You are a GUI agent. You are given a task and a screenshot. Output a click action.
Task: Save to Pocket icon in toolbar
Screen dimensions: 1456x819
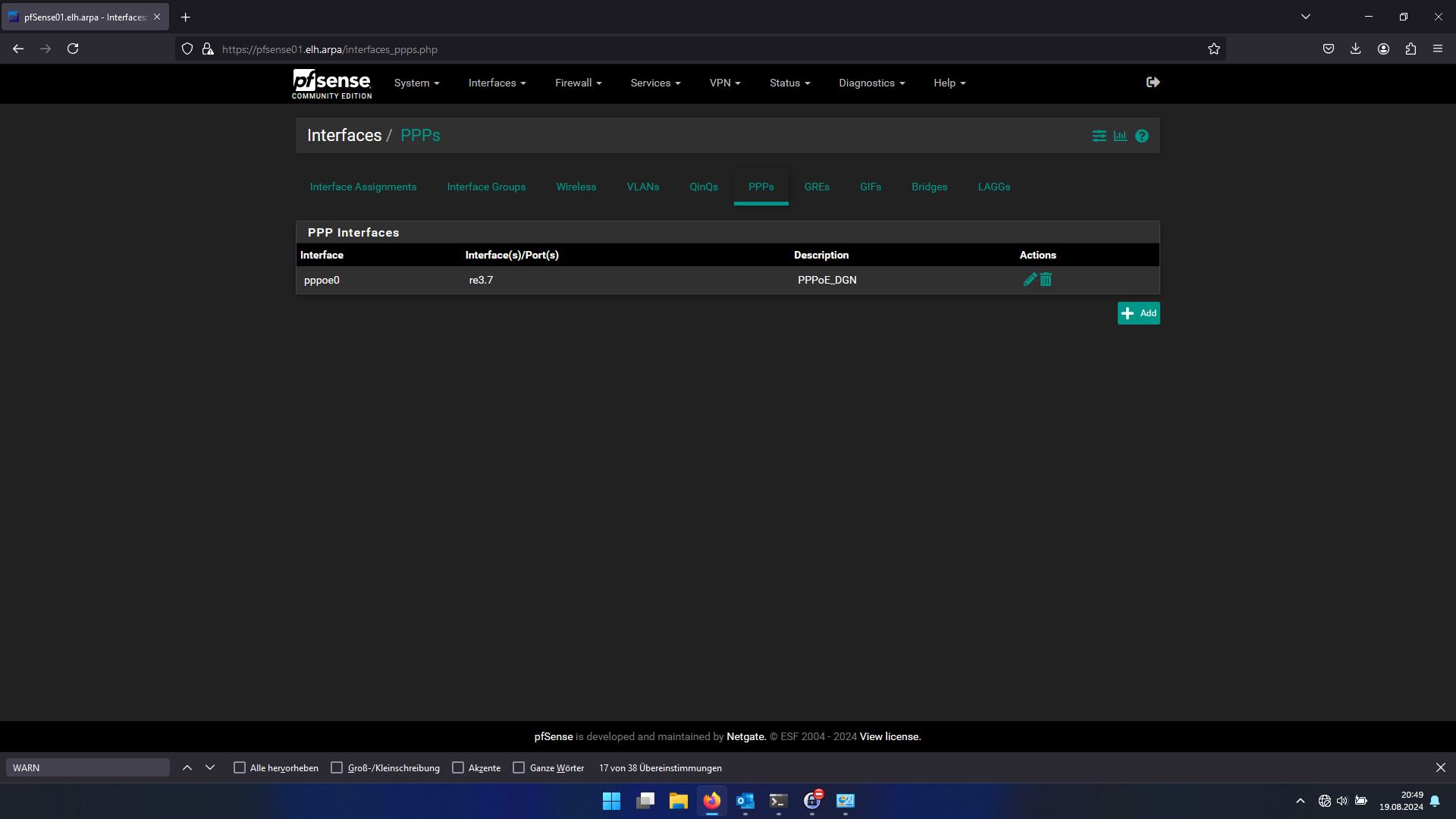point(1329,49)
